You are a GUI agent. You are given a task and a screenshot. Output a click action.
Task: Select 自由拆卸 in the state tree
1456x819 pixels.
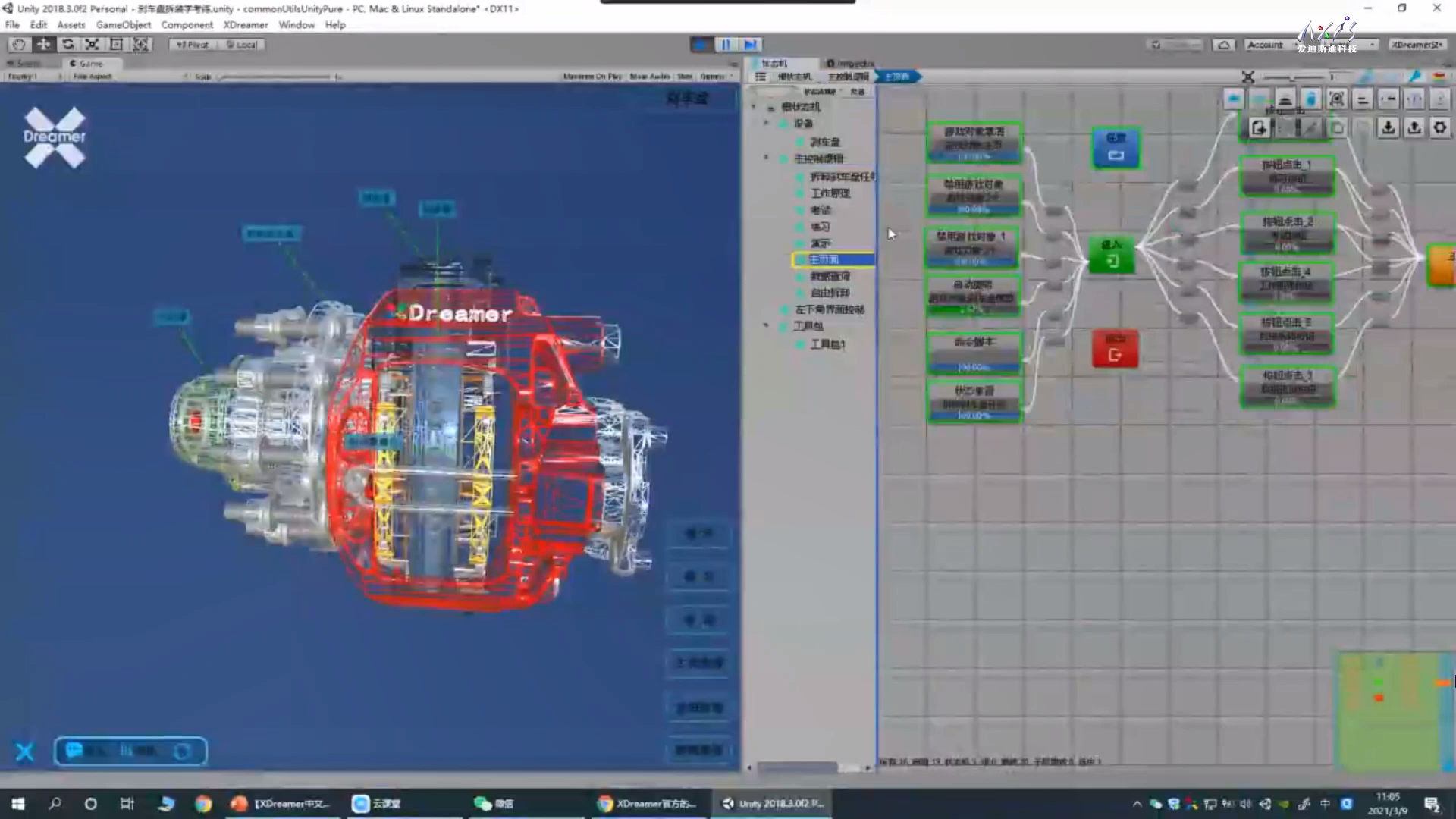[830, 293]
